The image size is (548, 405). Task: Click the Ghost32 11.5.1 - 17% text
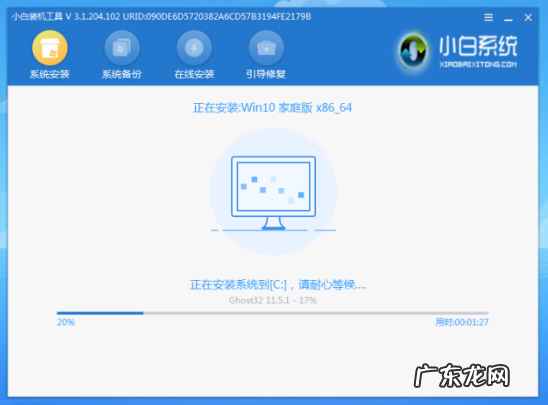click(273, 301)
